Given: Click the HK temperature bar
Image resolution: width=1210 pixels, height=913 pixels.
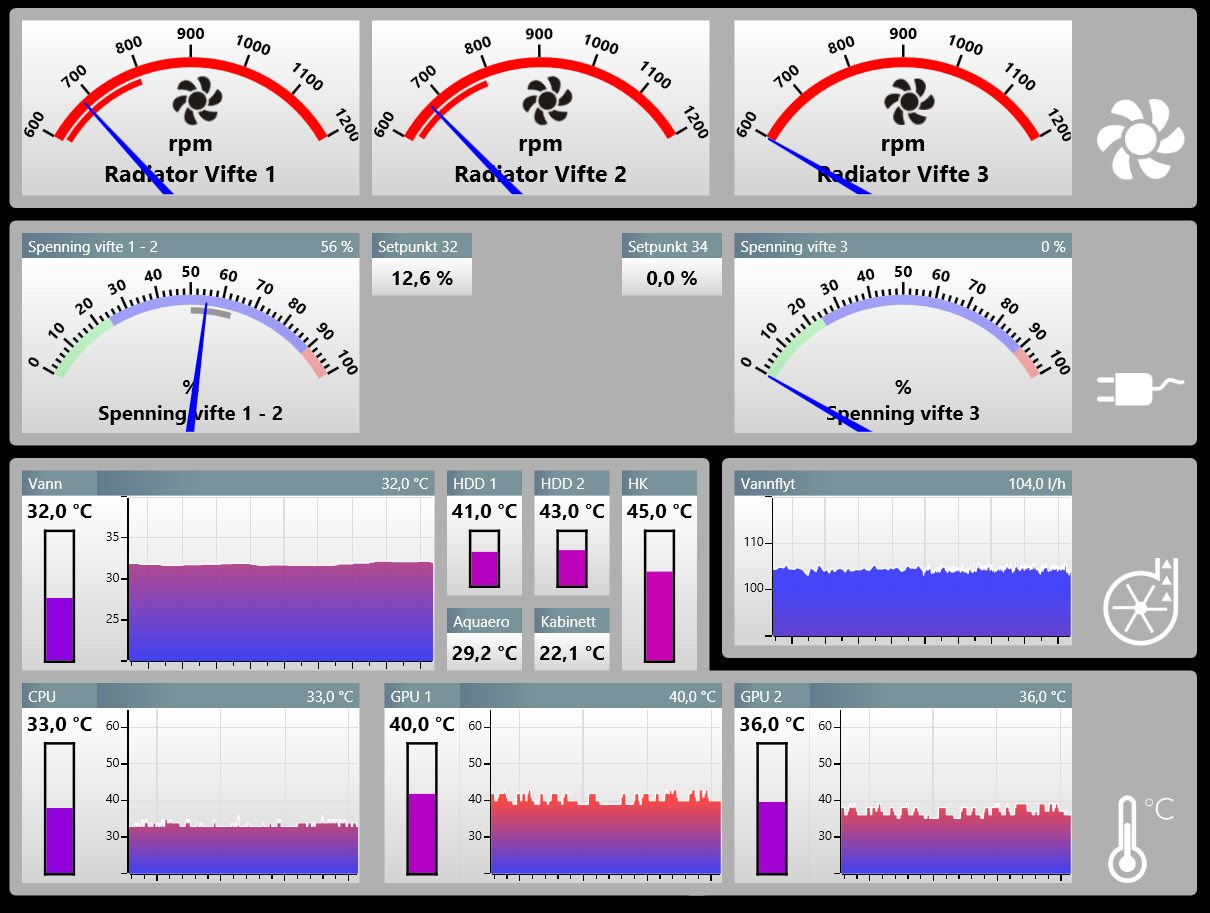Looking at the screenshot, I should coord(659,596).
